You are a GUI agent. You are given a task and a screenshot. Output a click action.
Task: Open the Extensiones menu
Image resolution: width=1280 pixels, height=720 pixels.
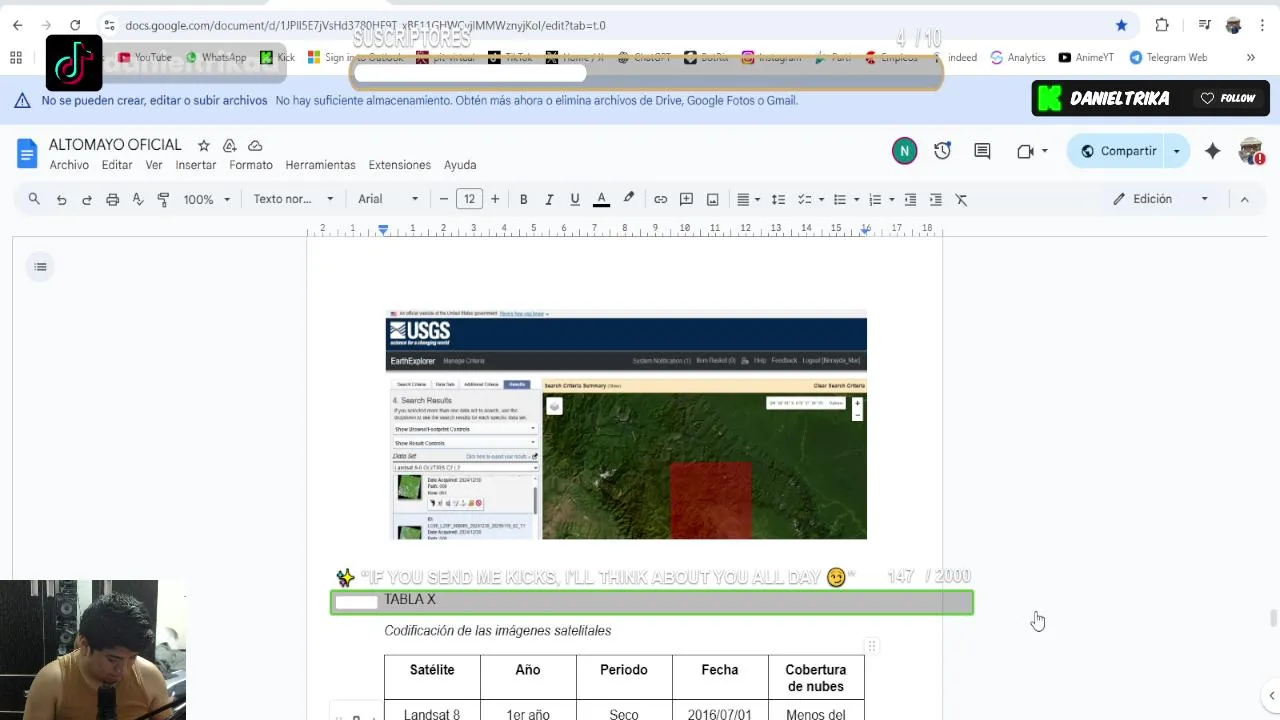[399, 165]
